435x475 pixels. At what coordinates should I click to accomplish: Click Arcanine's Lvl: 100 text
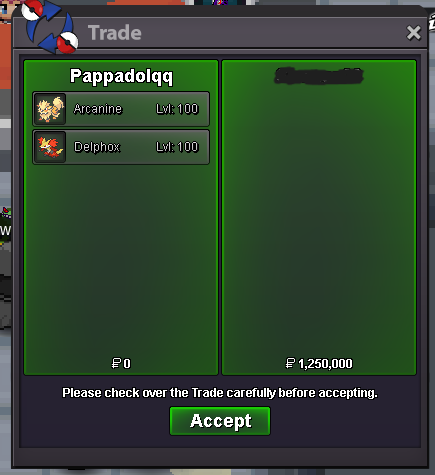coord(177,109)
